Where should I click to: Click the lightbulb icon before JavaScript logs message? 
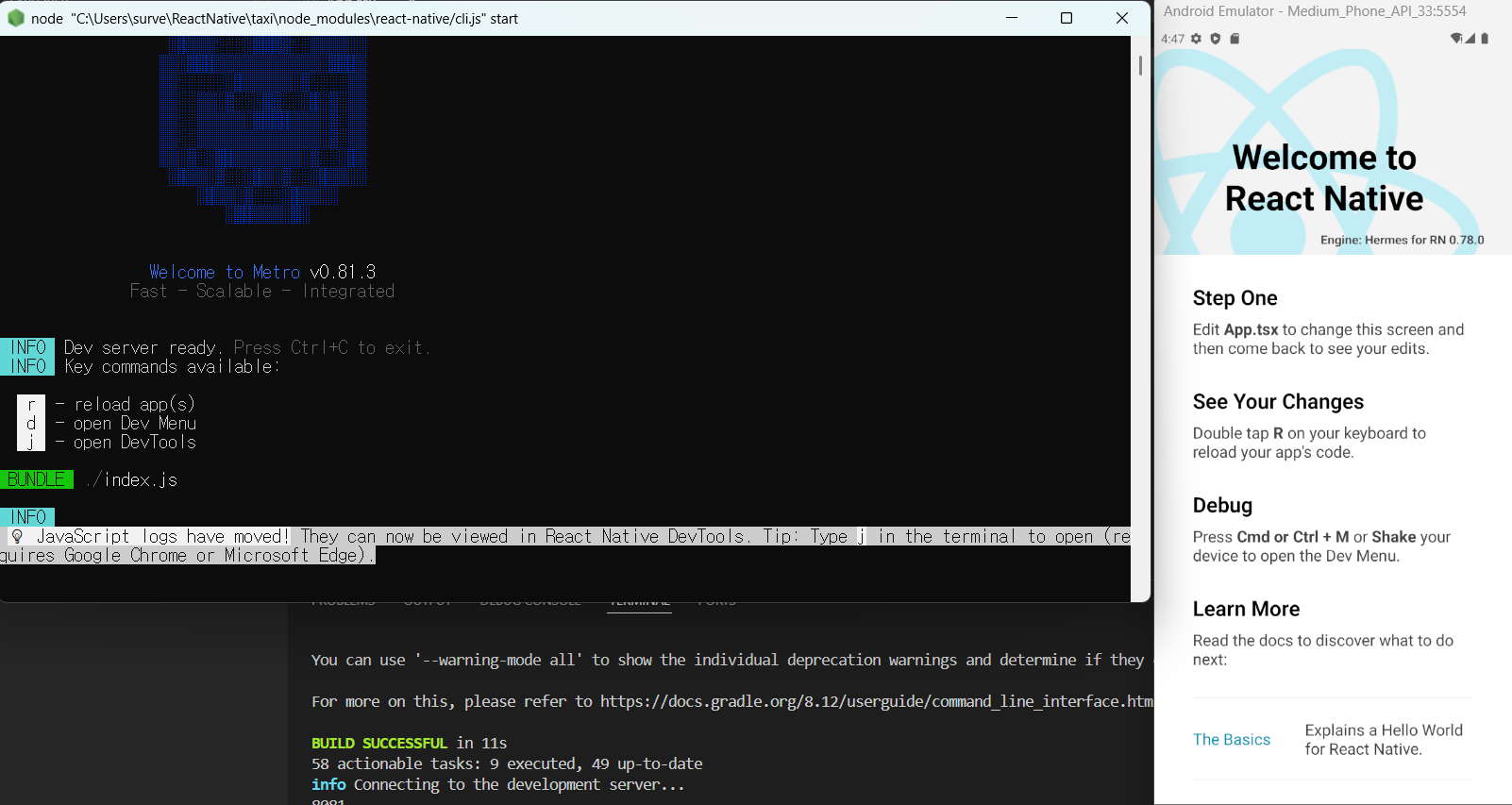[x=17, y=536]
